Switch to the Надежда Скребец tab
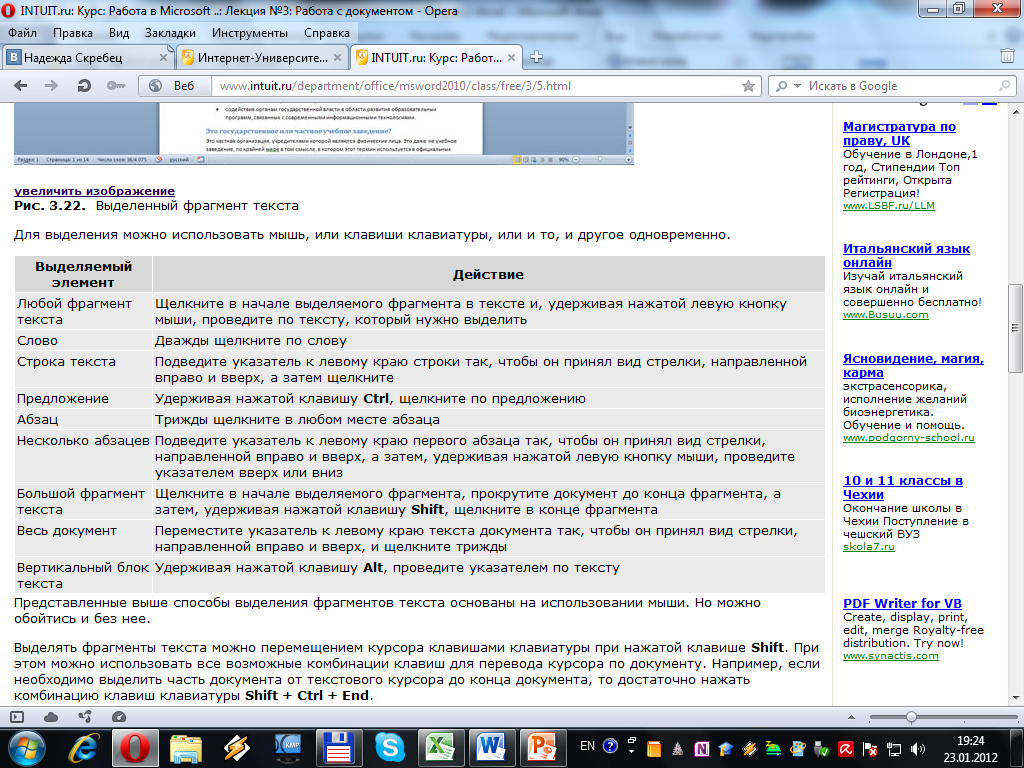This screenshot has width=1024, height=768. [87, 57]
